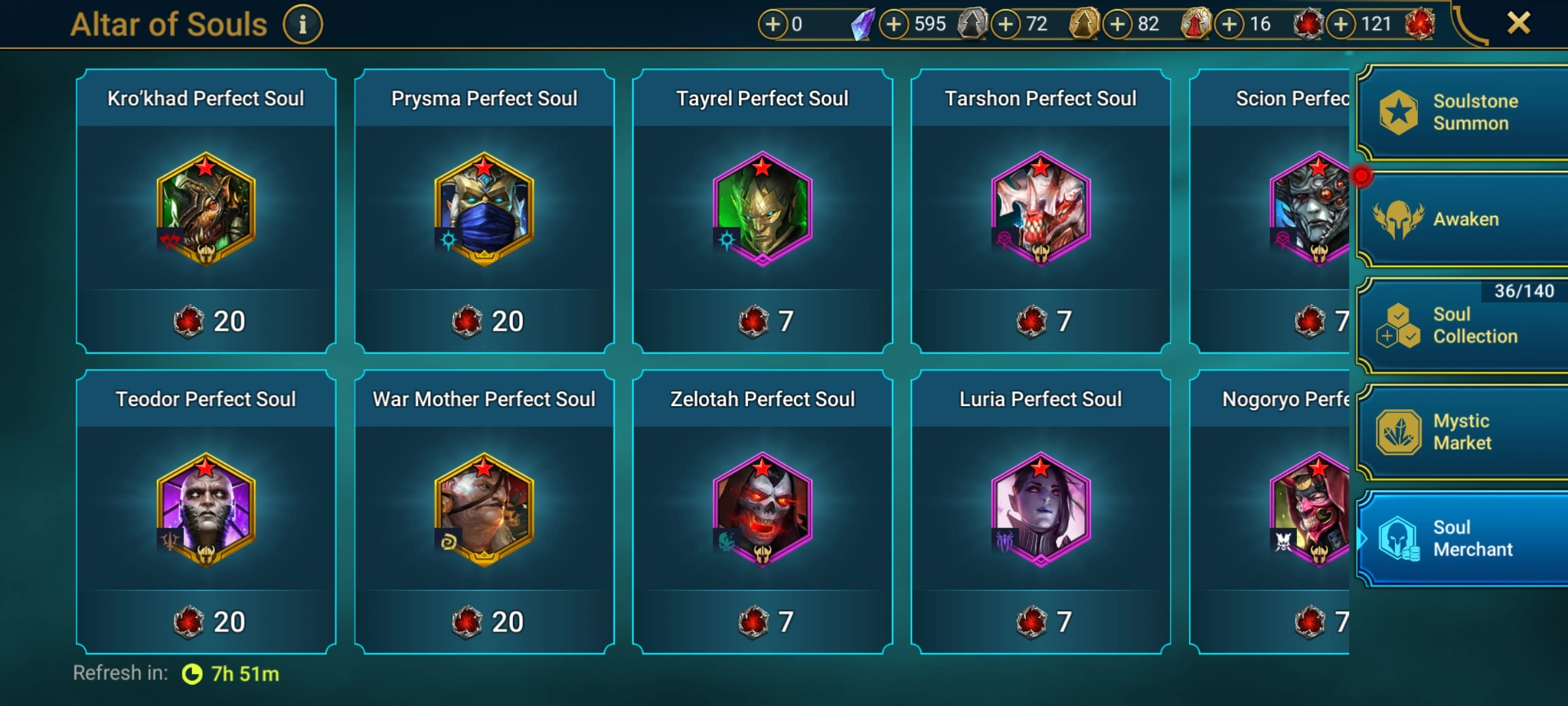Image resolution: width=1568 pixels, height=706 pixels.
Task: Click the Nogoryo Perfect Soul card
Action: tap(1269, 512)
